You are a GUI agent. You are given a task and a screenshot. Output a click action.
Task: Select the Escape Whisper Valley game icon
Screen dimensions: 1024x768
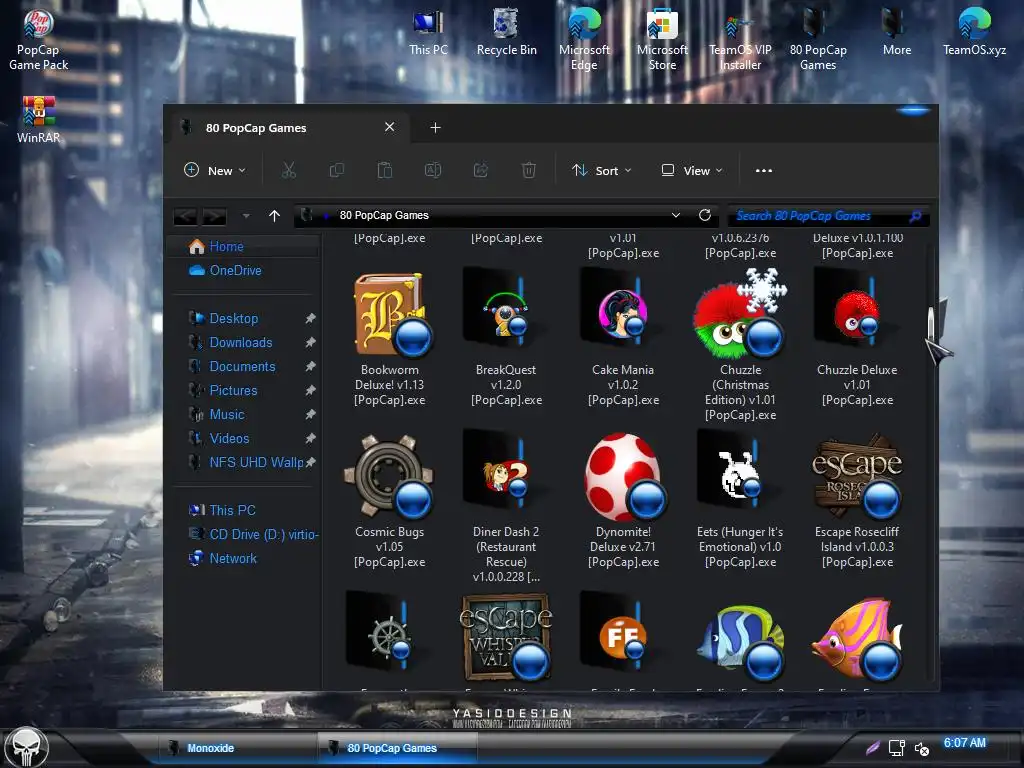pos(506,638)
